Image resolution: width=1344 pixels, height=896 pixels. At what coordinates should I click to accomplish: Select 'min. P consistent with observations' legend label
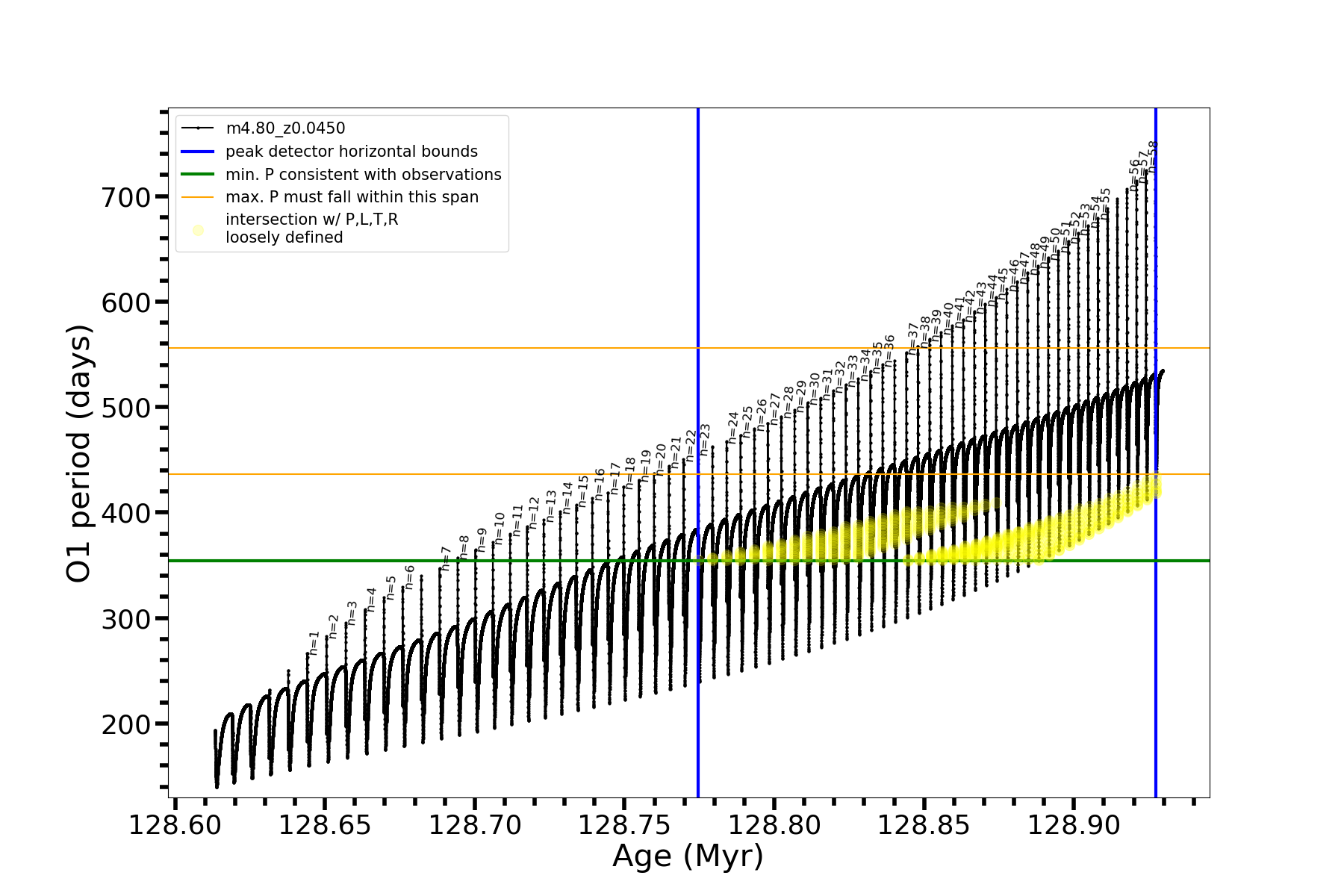[x=364, y=175]
